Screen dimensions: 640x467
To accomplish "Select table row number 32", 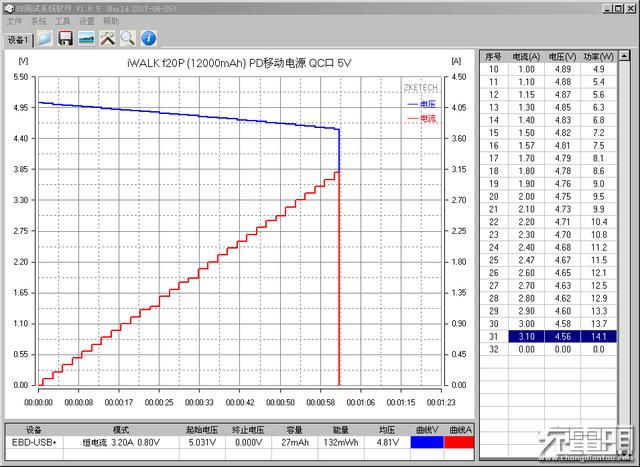I will coord(549,349).
